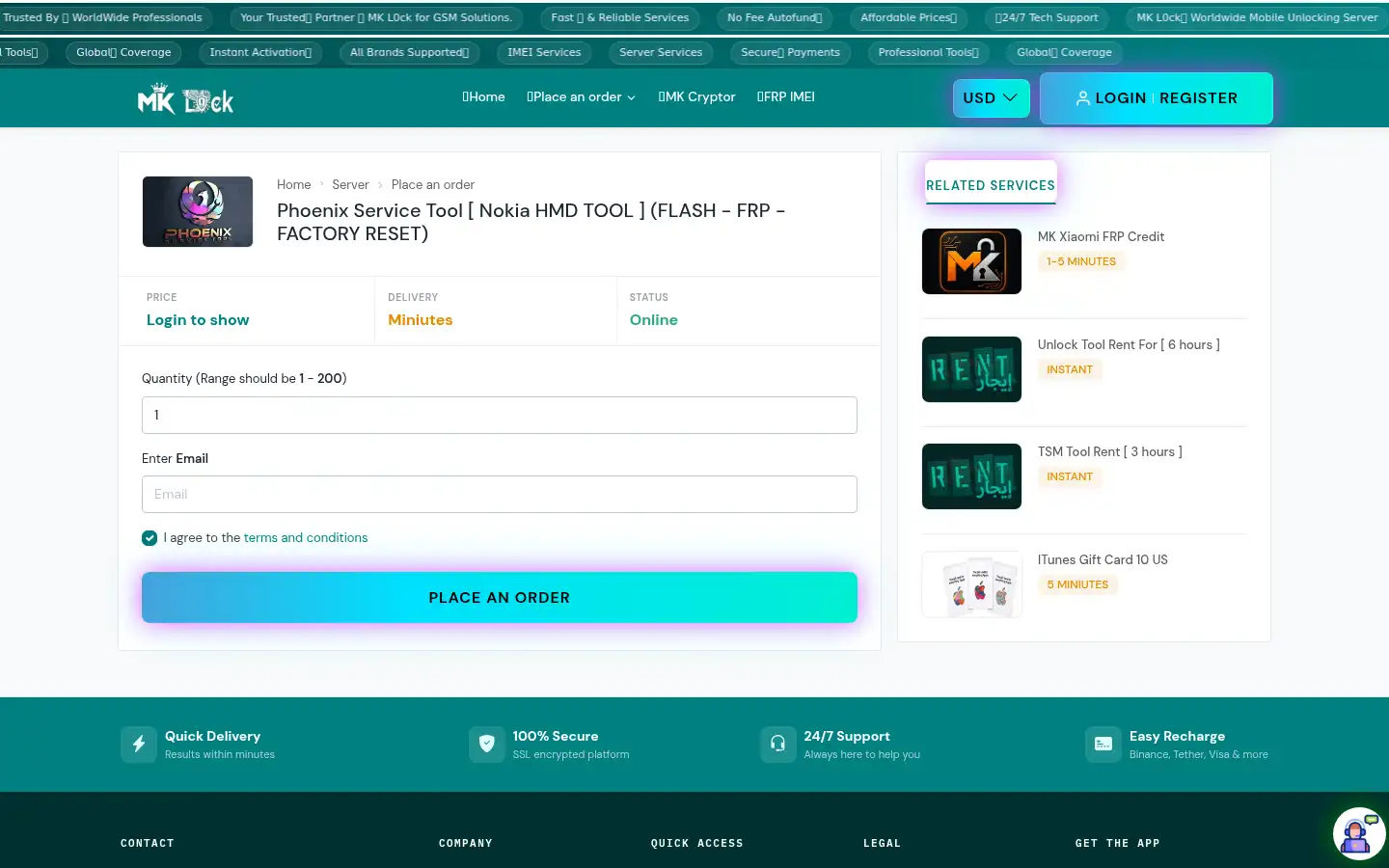Expand the Place an order menu
Screen dimensions: 1389x868
point(581,97)
